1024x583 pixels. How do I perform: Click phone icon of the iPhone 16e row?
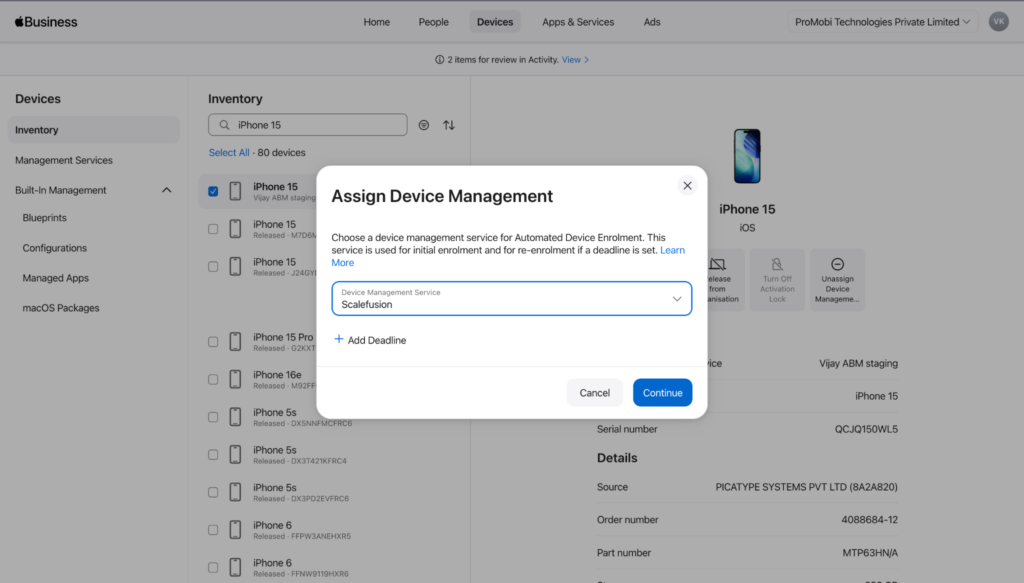[x=235, y=379]
